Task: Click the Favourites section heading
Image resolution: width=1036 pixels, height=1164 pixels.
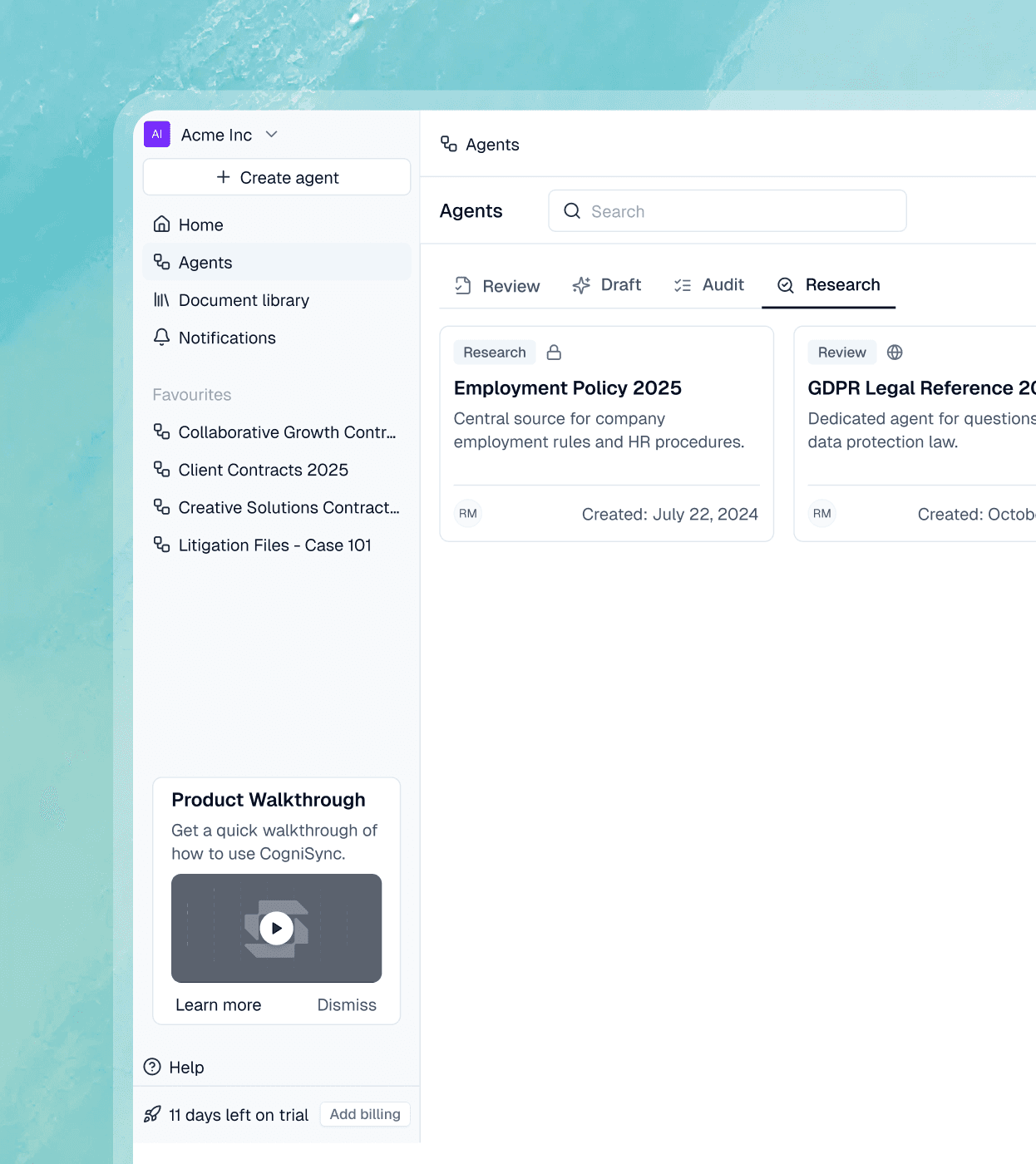Action: [x=192, y=395]
